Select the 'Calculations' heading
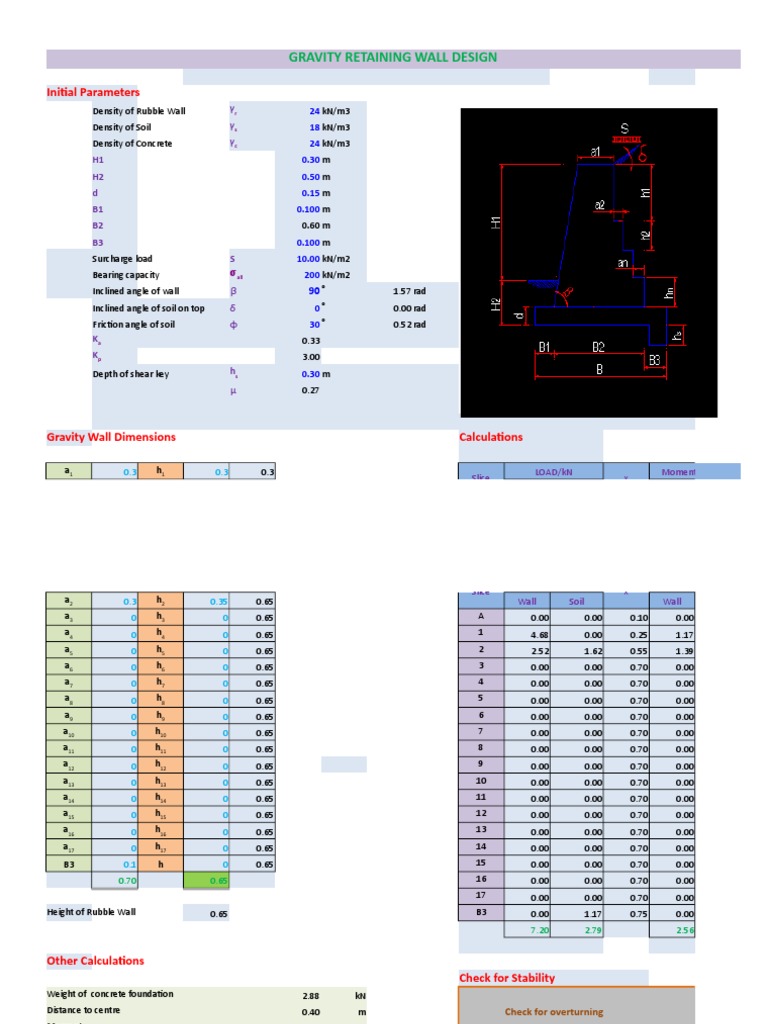Image resolution: width=768 pixels, height=1024 pixels. pyautogui.click(x=490, y=437)
